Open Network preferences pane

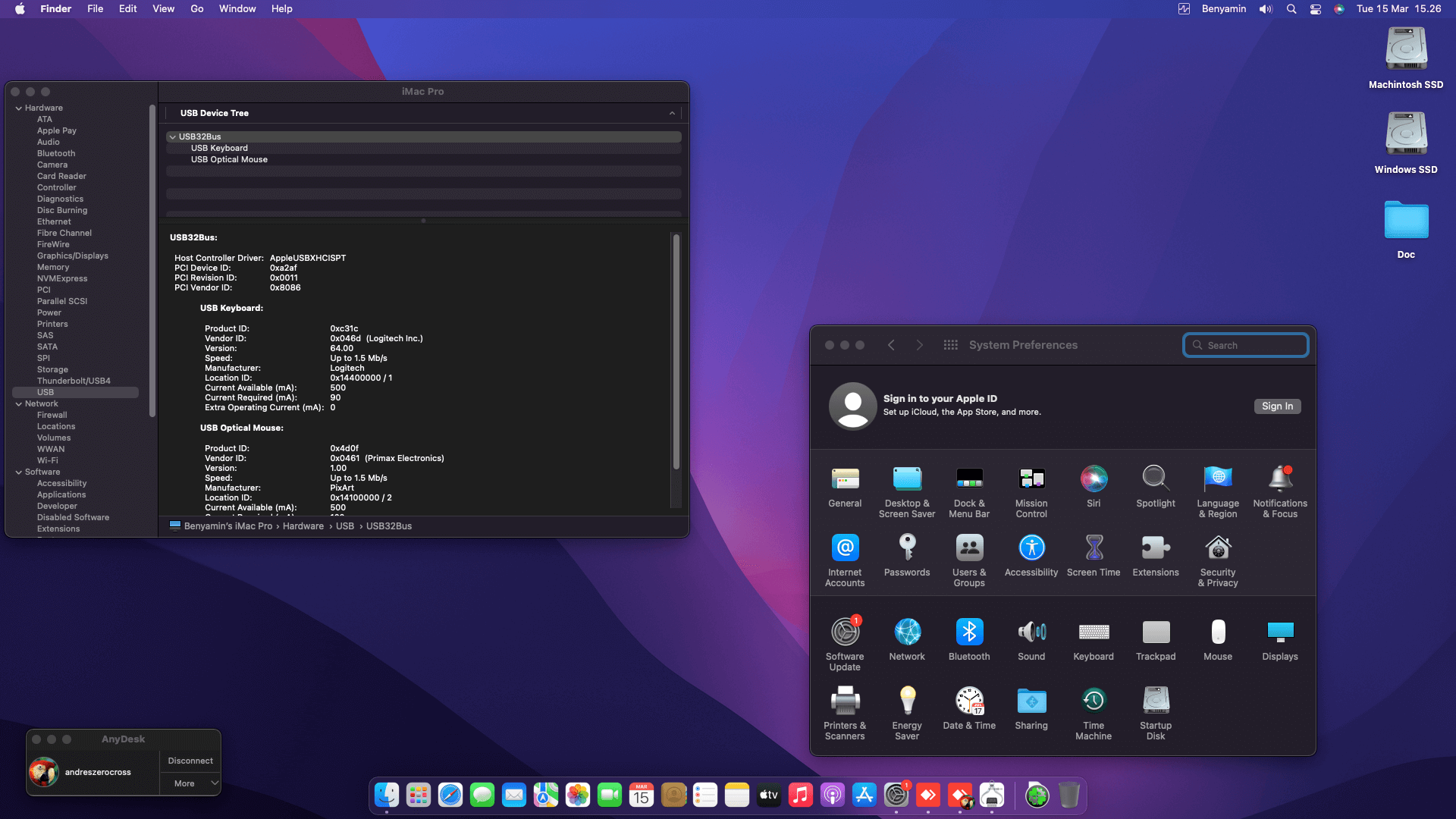(x=907, y=640)
